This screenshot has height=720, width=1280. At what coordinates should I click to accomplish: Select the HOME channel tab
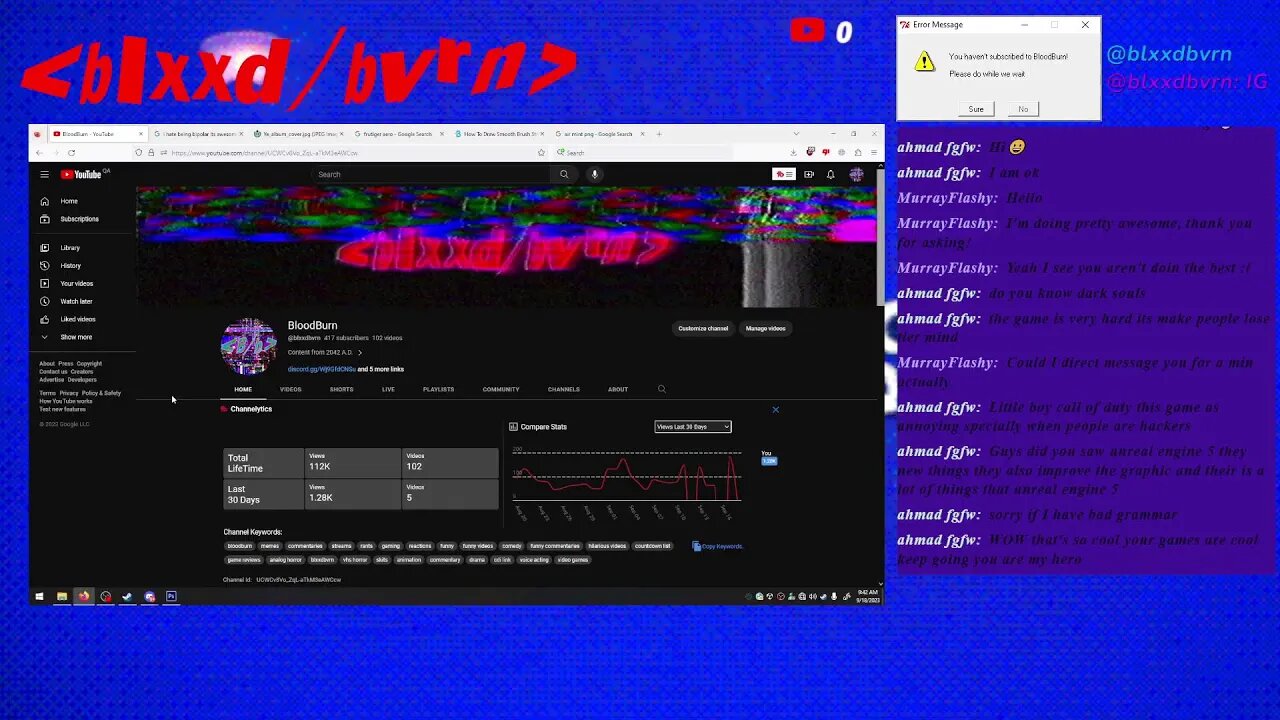[243, 389]
